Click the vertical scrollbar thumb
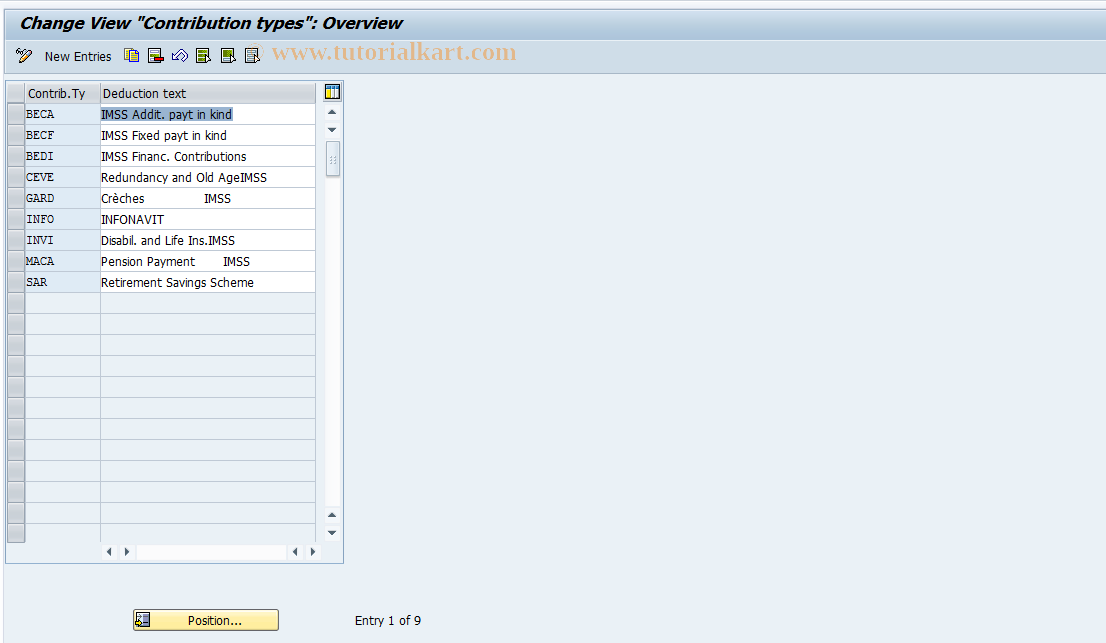Screen dimensions: 1106x643 (333, 159)
